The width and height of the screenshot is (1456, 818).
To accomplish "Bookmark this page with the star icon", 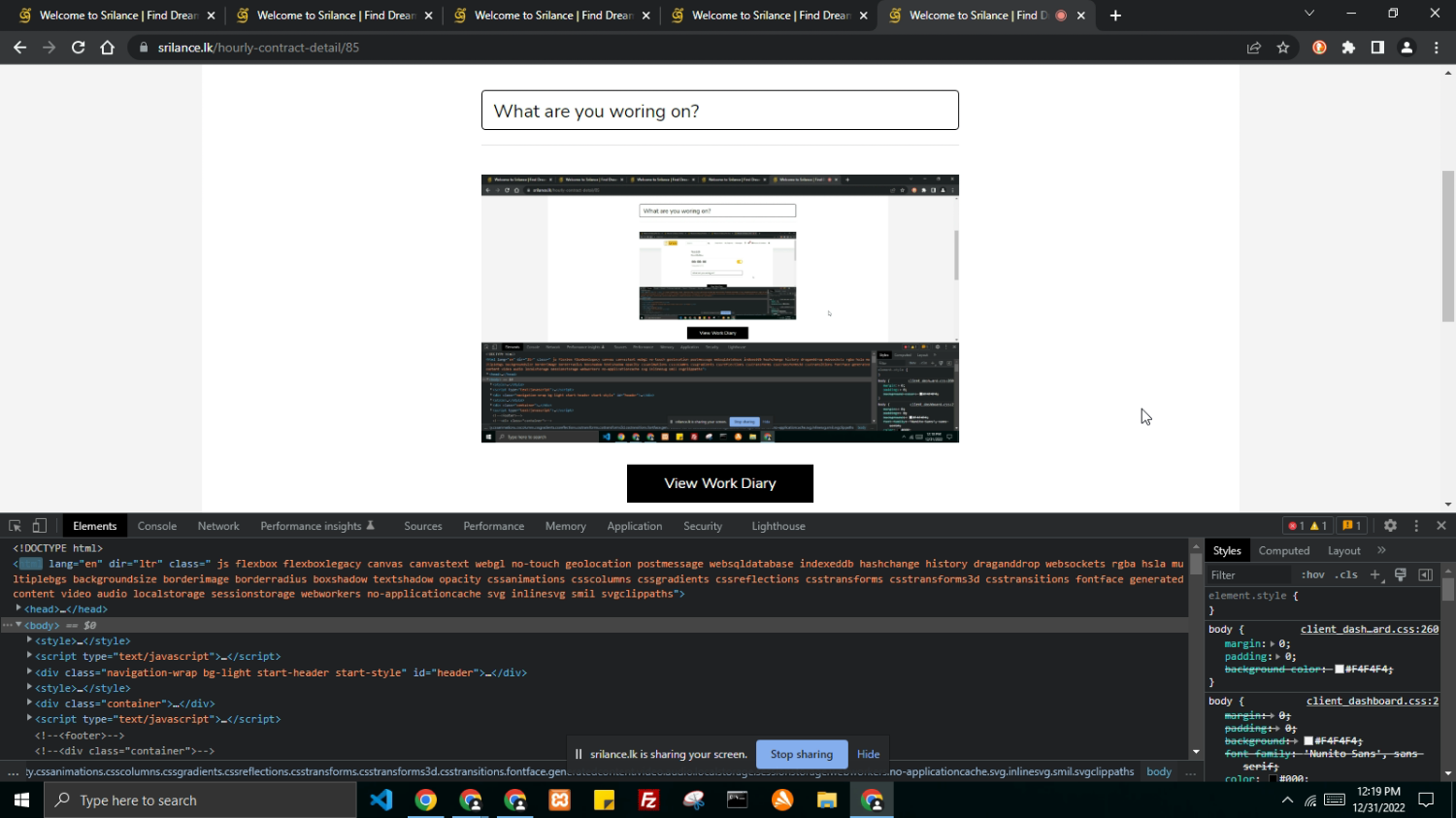I will pos(1283,48).
